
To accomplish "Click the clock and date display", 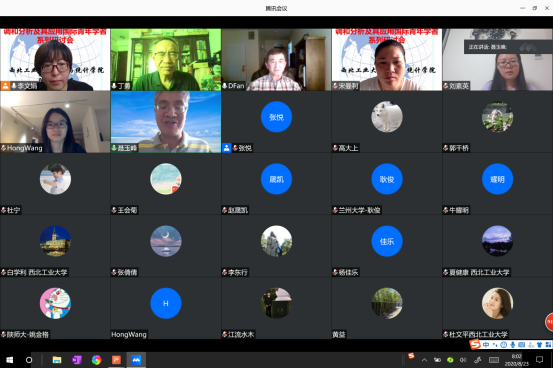I will click(x=517, y=360).
